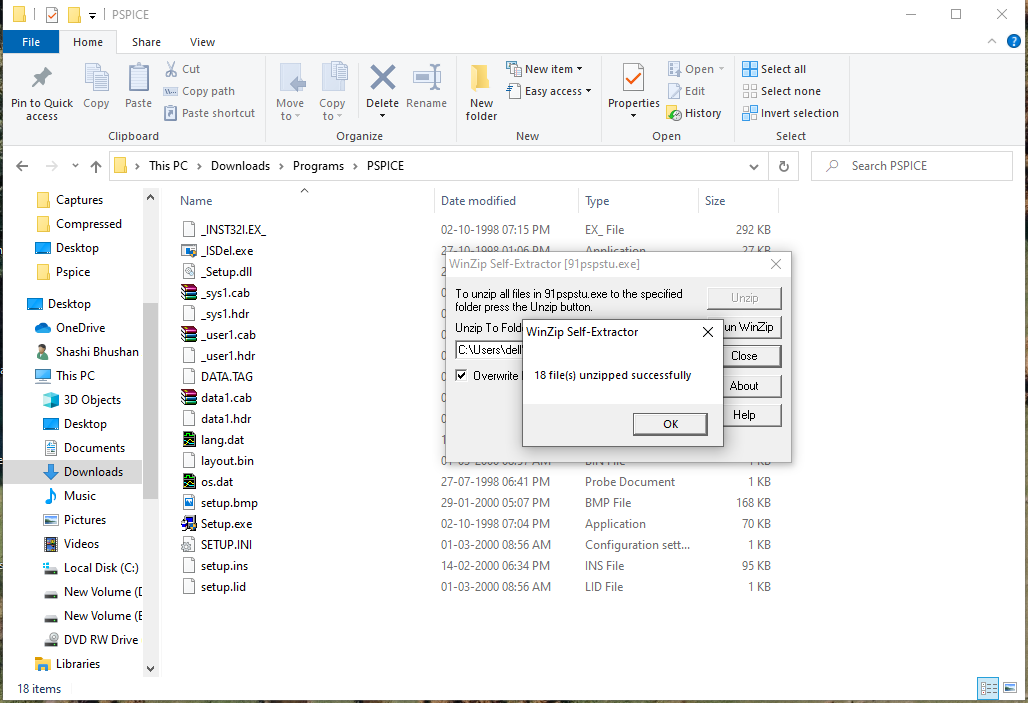
Task: Click the Paste clipboard icon
Action: (138, 78)
